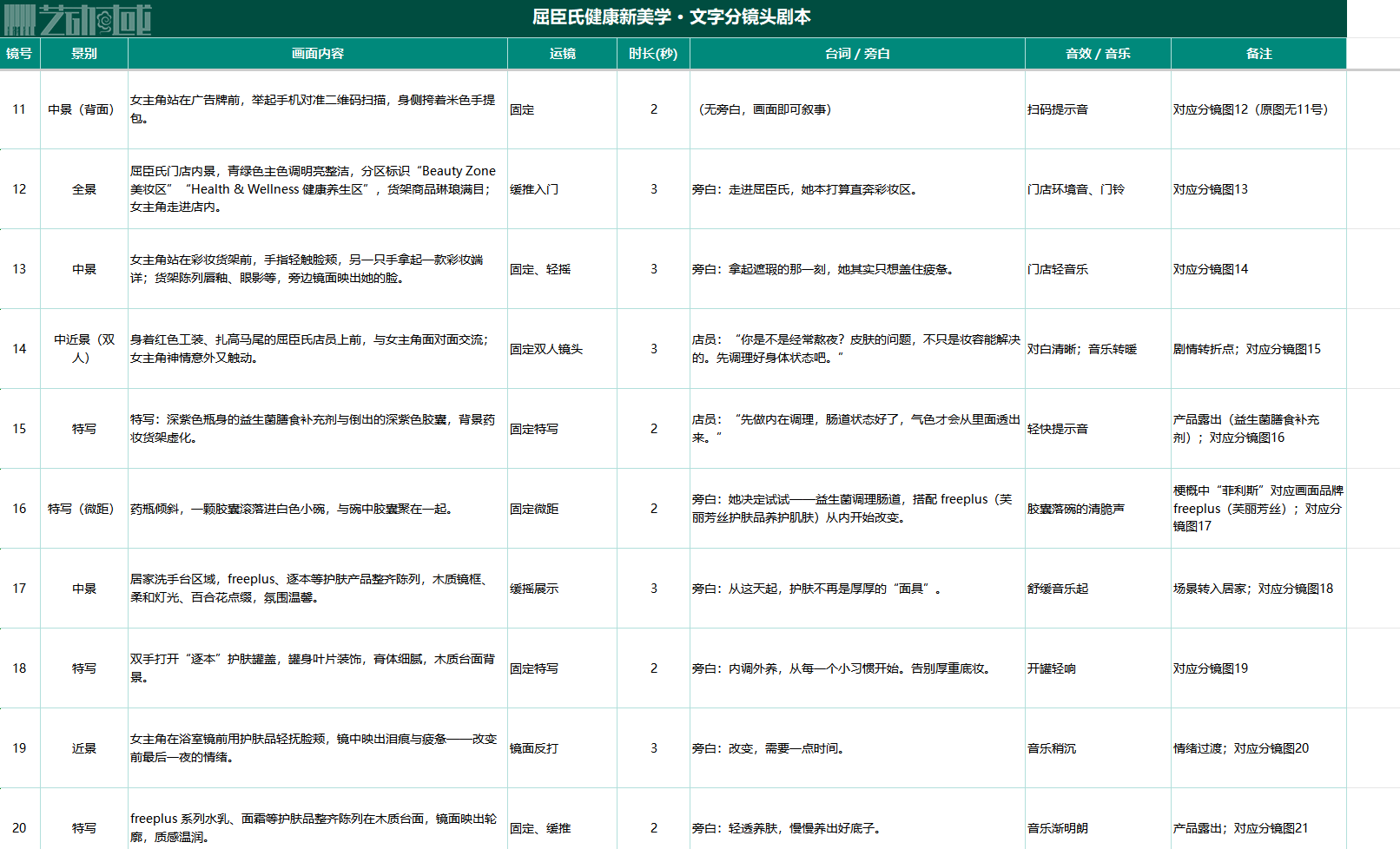Screen dimensions: 1400x849
Task: Click the 近景 shot type cell
Action: pos(84,748)
